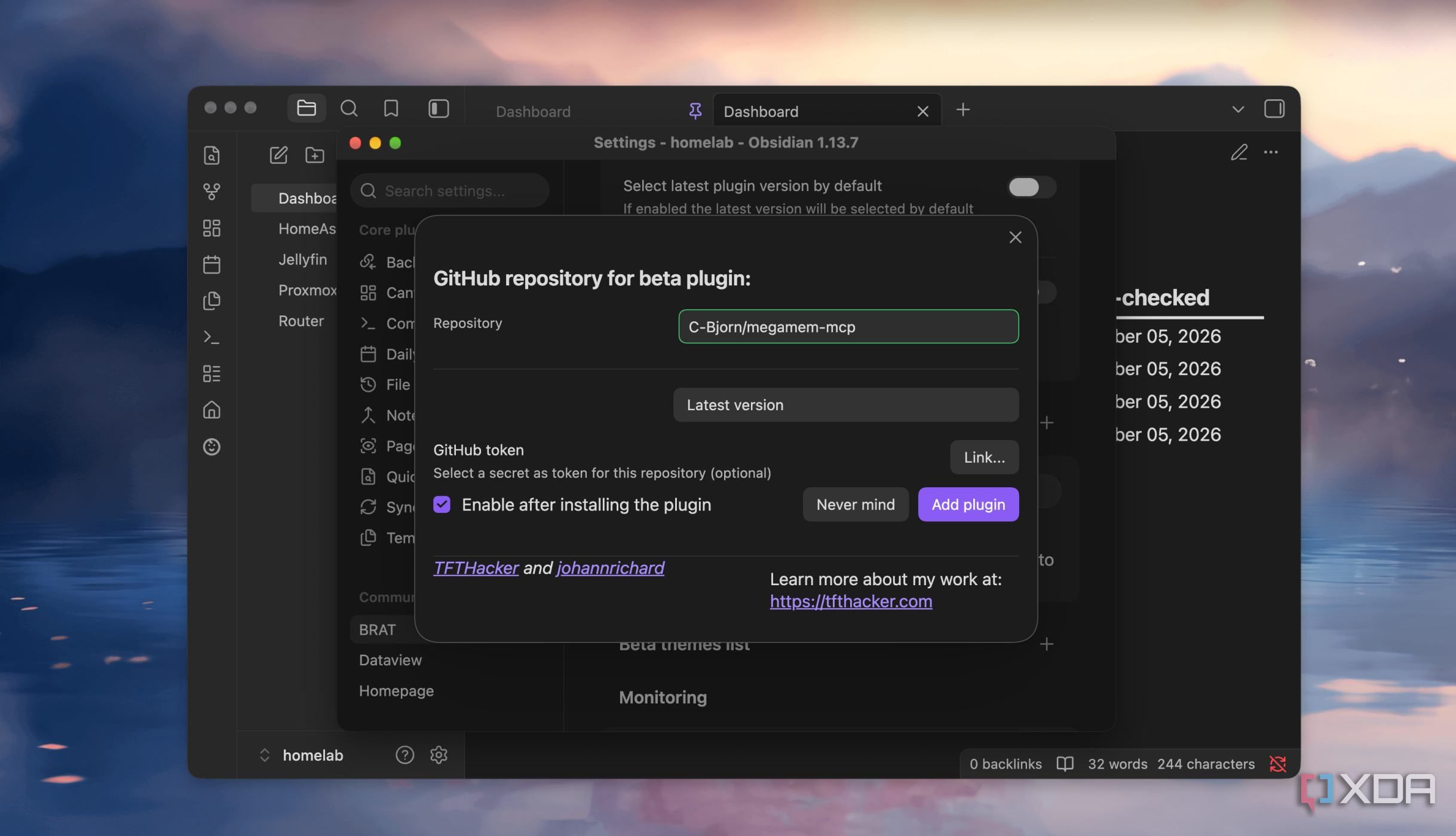Open the https://tfthacker.com link
Image resolution: width=1456 pixels, height=836 pixels.
pos(851,601)
